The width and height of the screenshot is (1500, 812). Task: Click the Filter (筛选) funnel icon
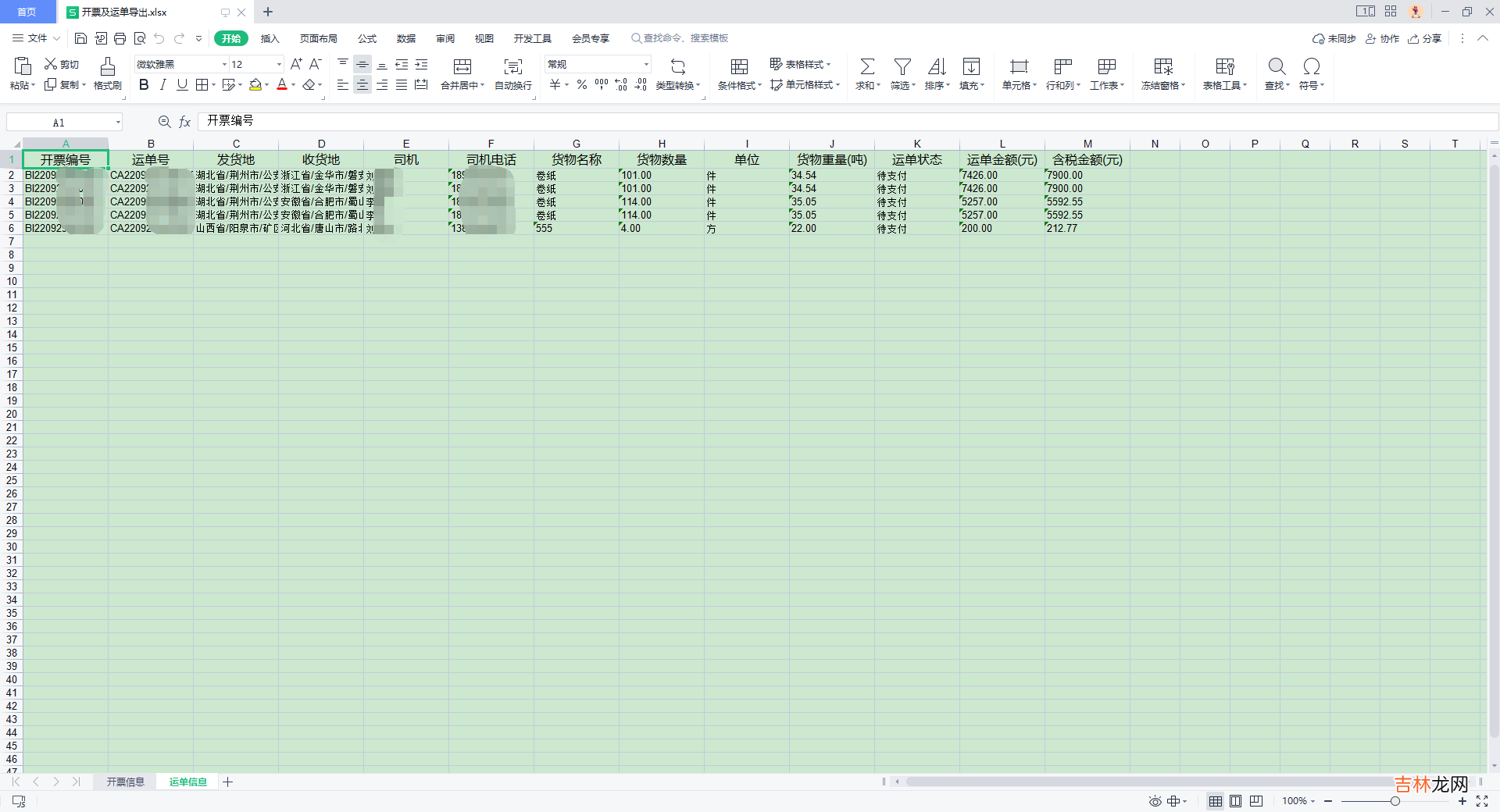coord(902,67)
